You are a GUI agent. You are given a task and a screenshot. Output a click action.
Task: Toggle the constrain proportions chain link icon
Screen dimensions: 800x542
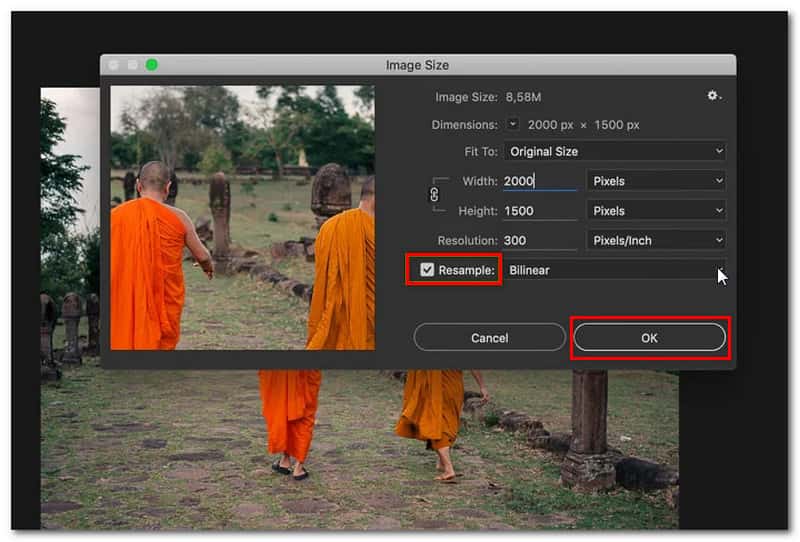point(434,194)
